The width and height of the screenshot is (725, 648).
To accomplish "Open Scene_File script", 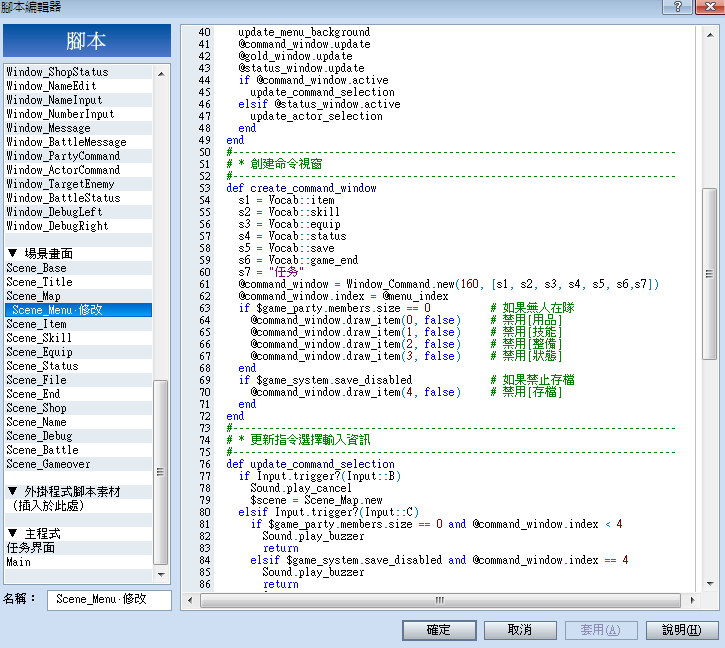I will pos(79,380).
